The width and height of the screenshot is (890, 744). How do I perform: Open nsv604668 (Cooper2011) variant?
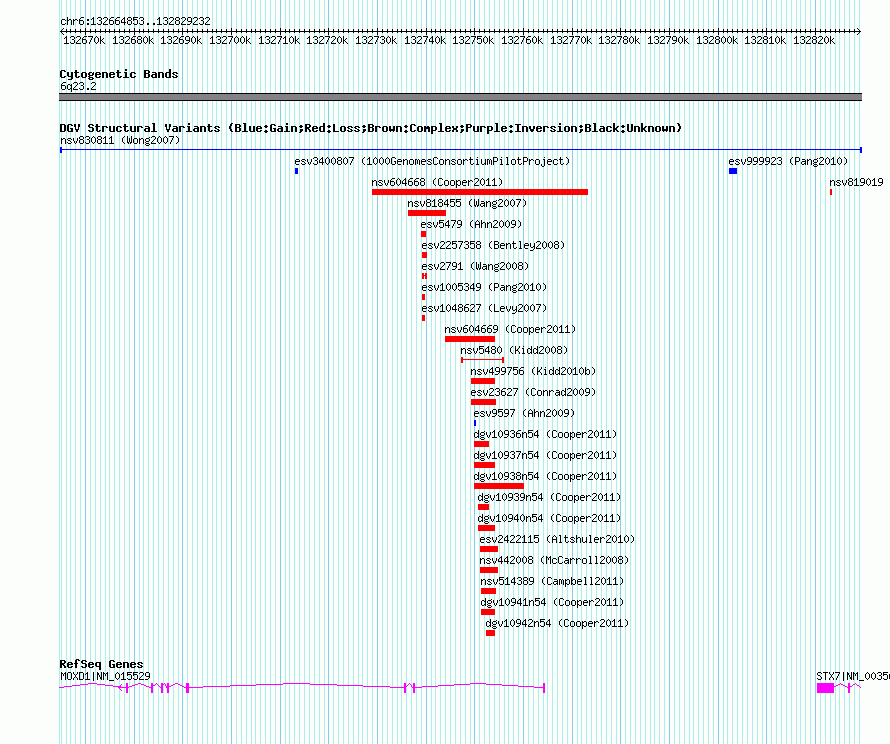tap(437, 182)
